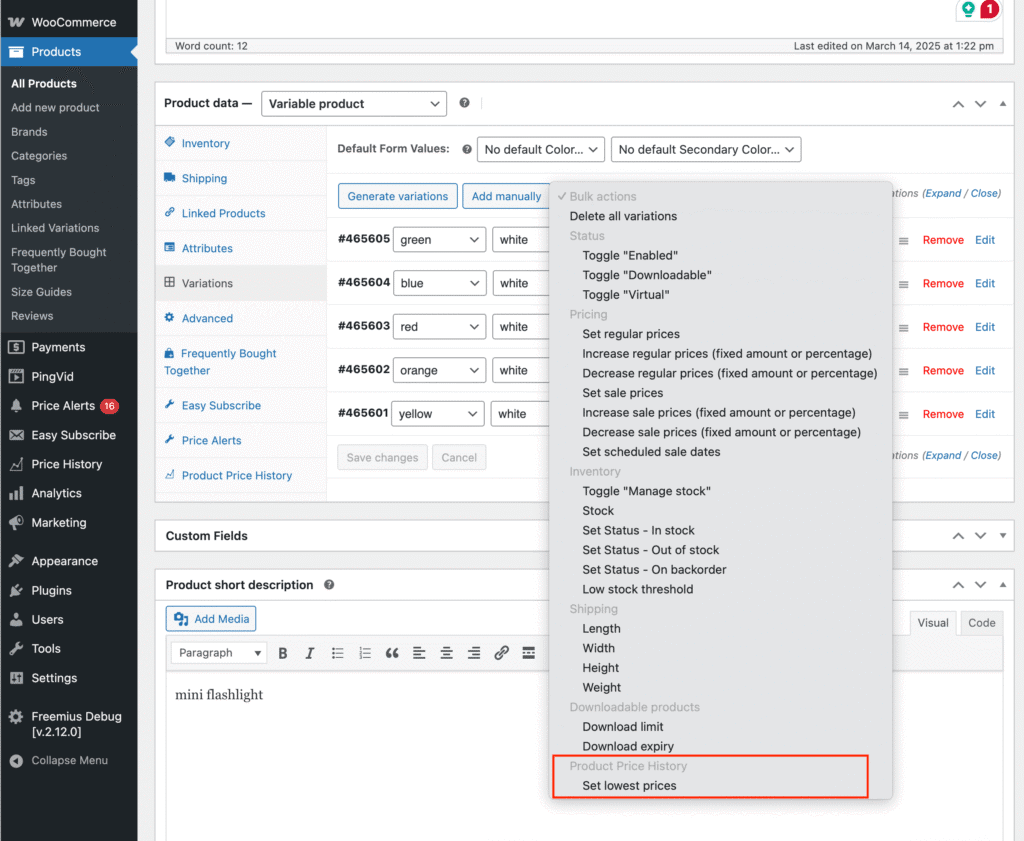Toggle the Product short description panel
Viewport: 1024px width, 841px height.
(x=1003, y=585)
